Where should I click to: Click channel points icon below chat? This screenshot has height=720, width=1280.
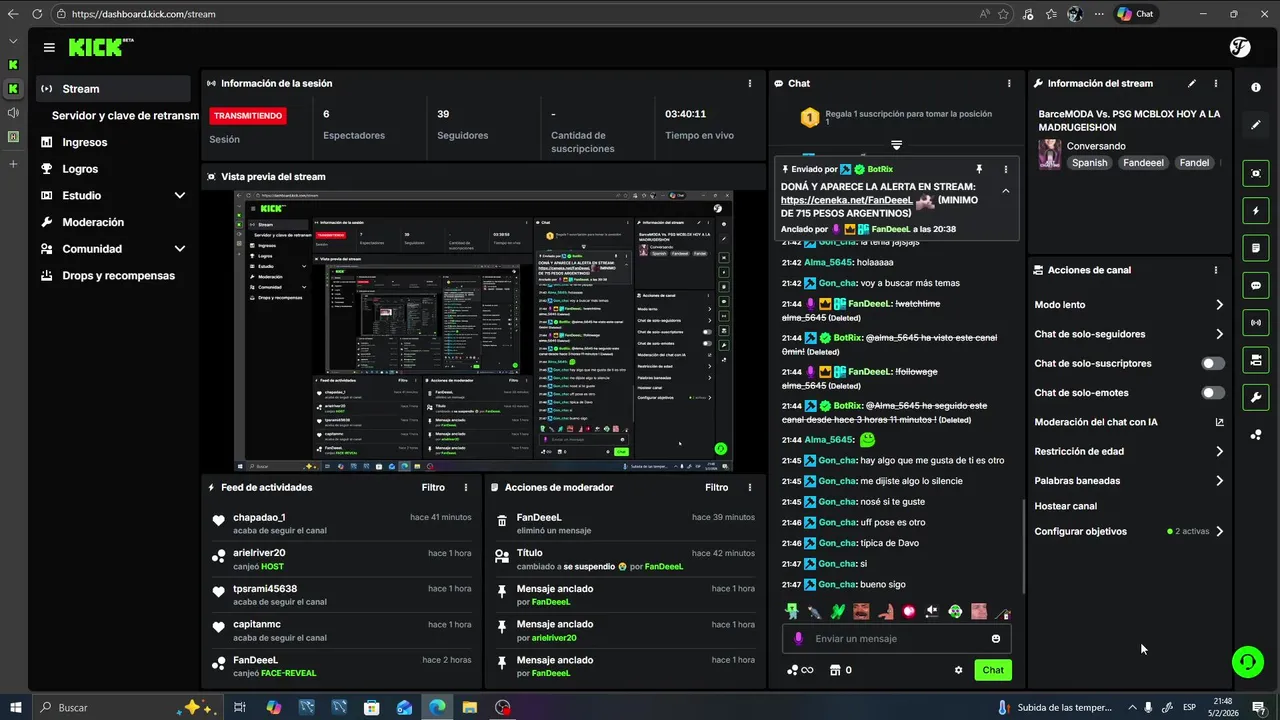click(x=793, y=670)
